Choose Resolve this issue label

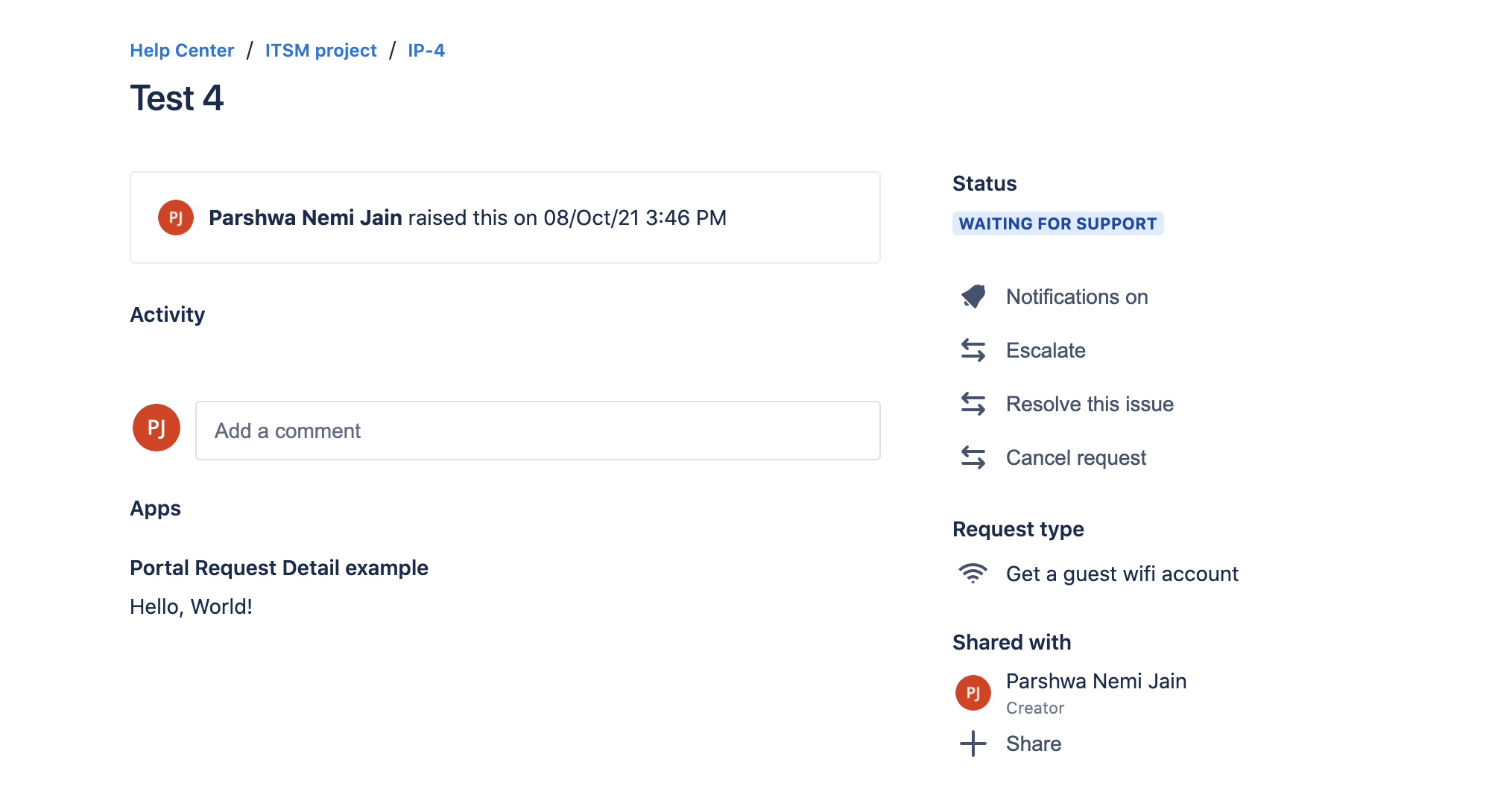[1090, 404]
